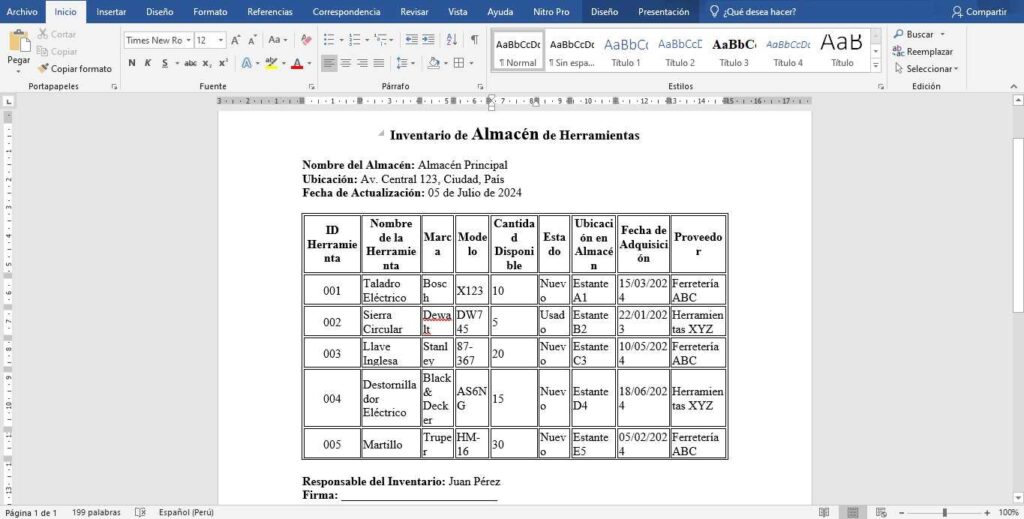Image resolution: width=1024 pixels, height=519 pixels.
Task: Toggle italic K formatting
Action: click(x=148, y=63)
